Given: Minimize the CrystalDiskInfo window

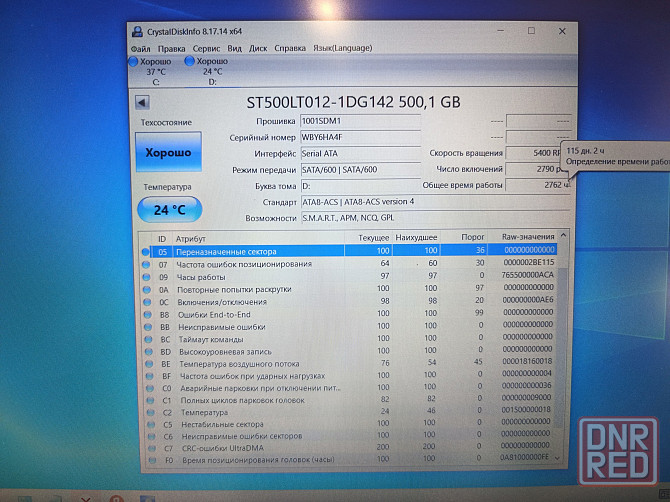Looking at the screenshot, I should (x=501, y=31).
